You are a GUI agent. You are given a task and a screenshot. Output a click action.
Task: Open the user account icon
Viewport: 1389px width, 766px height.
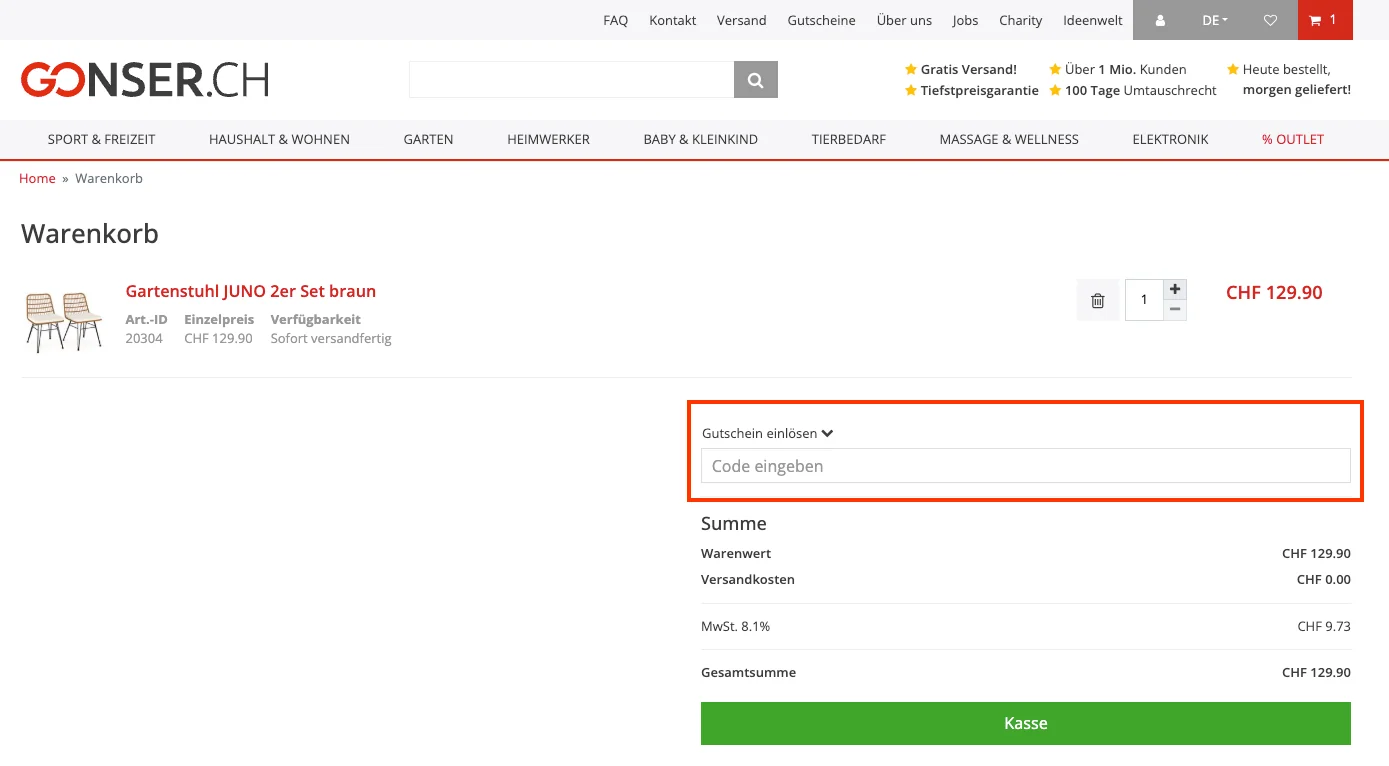(x=1160, y=20)
